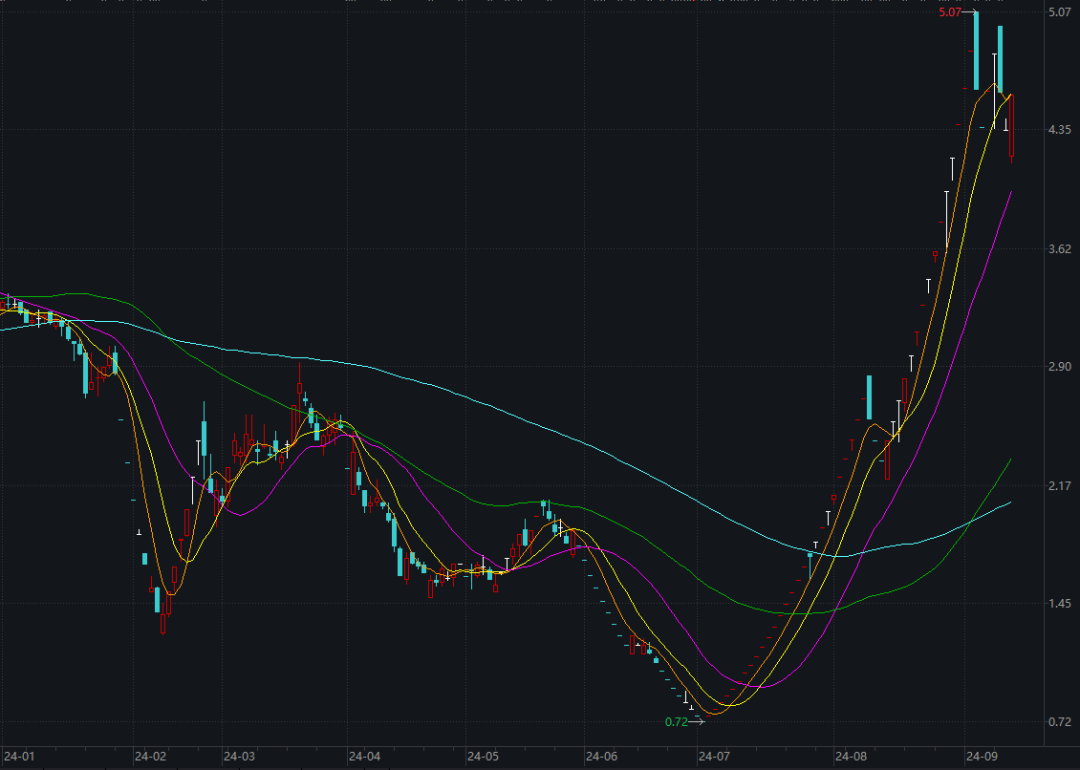Click the 24-01 date label on the time axis
This screenshot has width=1080, height=770.
[x=19, y=756]
